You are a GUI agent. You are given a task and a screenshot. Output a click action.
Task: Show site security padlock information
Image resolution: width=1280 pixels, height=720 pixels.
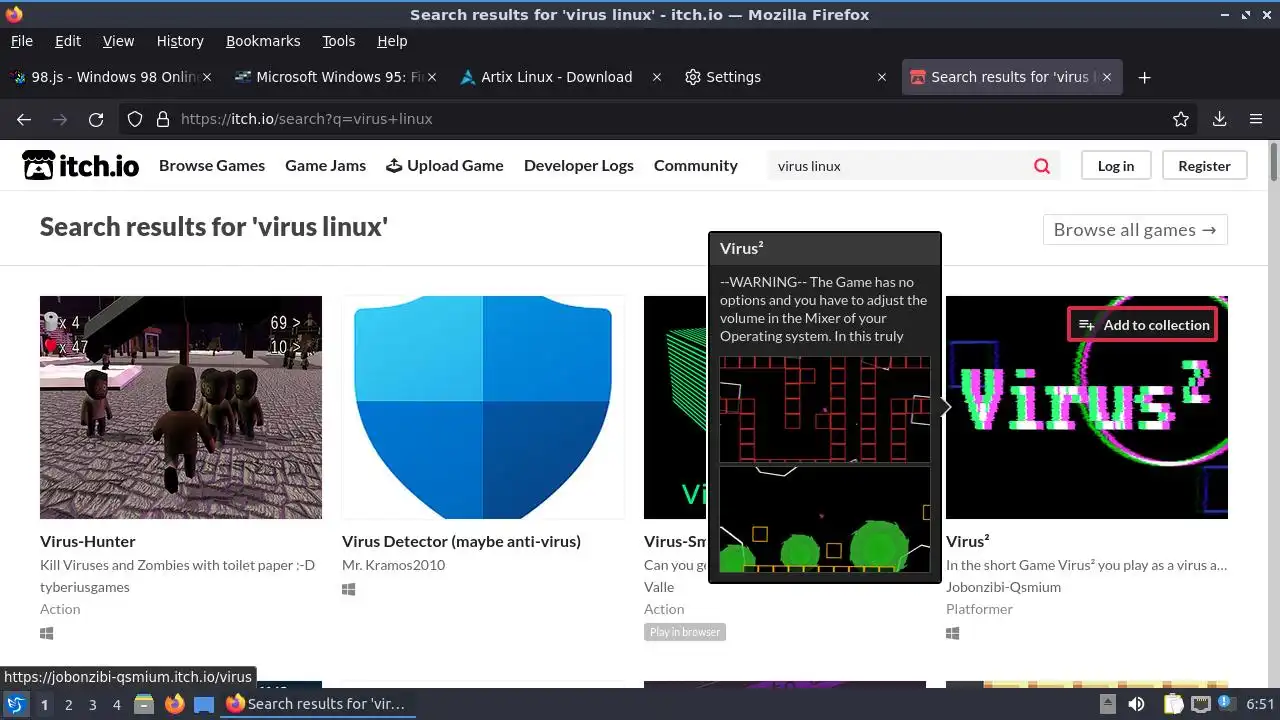[x=163, y=119]
